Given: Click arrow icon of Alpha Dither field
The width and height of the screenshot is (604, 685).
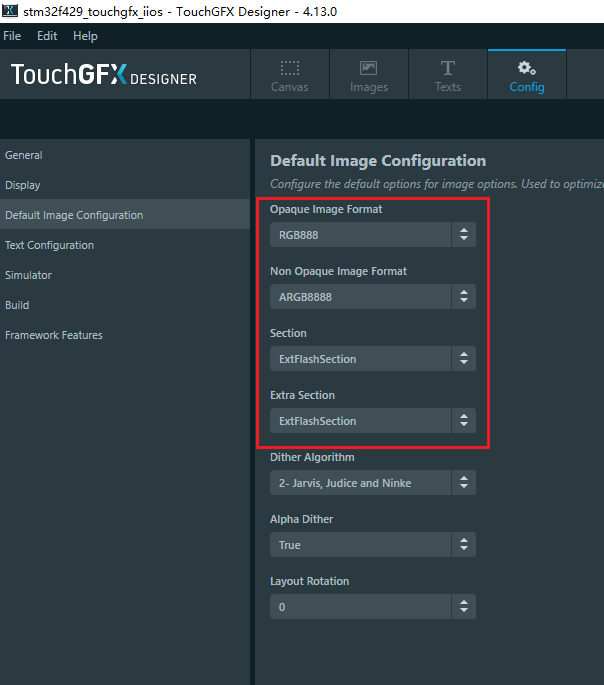Looking at the screenshot, I should point(464,545).
